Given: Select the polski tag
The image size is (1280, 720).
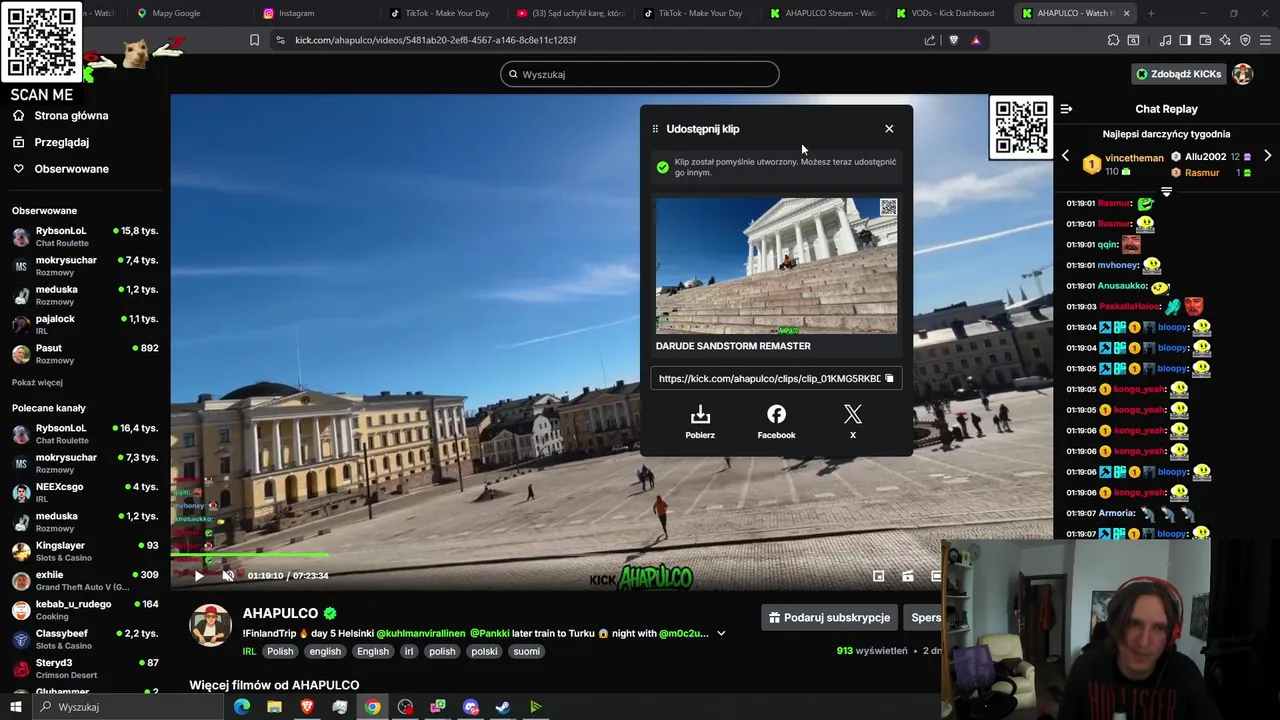Looking at the screenshot, I should click(484, 652).
